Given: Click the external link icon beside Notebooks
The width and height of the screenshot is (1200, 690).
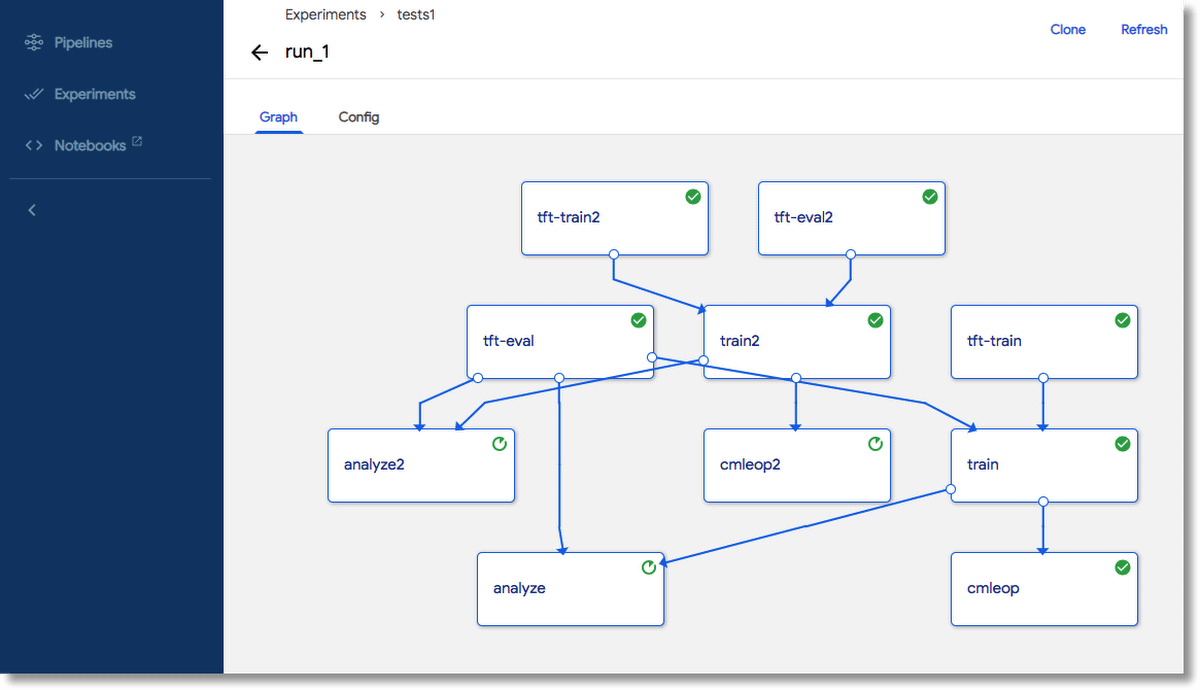Looking at the screenshot, I should pos(137,142).
